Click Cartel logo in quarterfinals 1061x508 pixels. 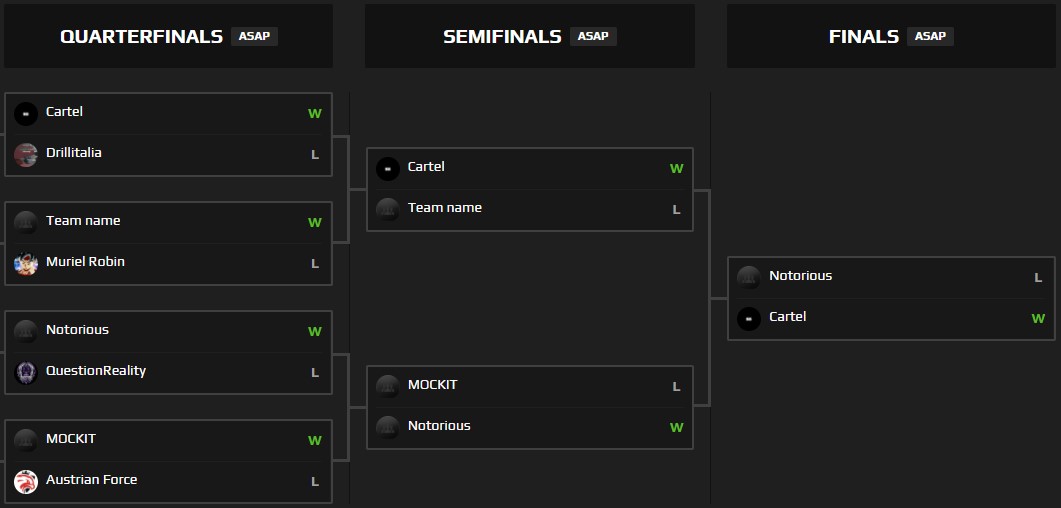pos(26,114)
